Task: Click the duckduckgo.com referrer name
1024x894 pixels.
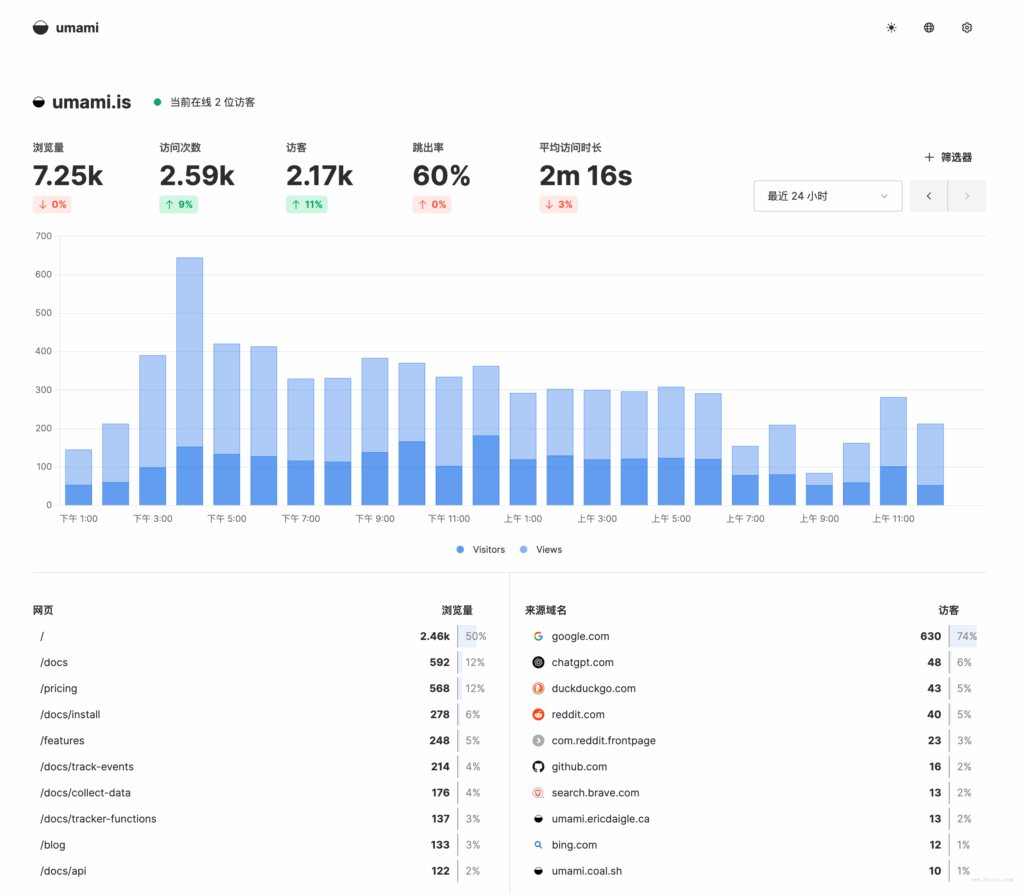Action: point(593,688)
